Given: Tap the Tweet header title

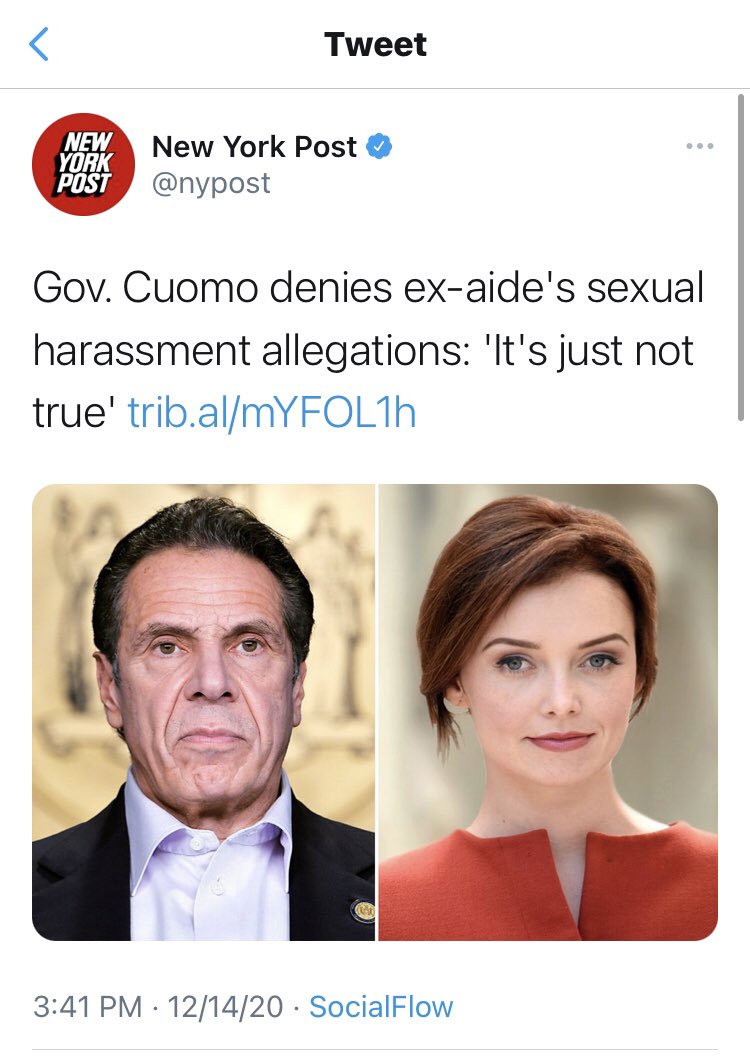Looking at the screenshot, I should tap(375, 45).
